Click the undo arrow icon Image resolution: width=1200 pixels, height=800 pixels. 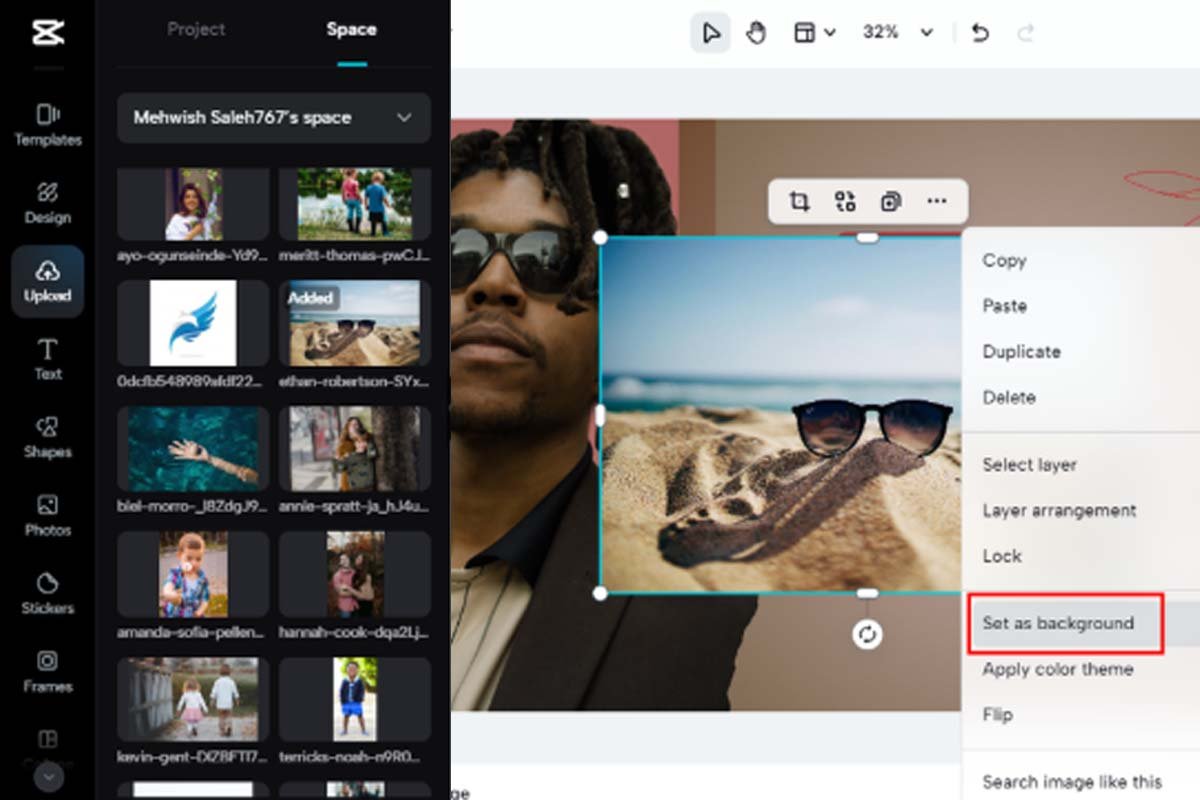[x=980, y=33]
